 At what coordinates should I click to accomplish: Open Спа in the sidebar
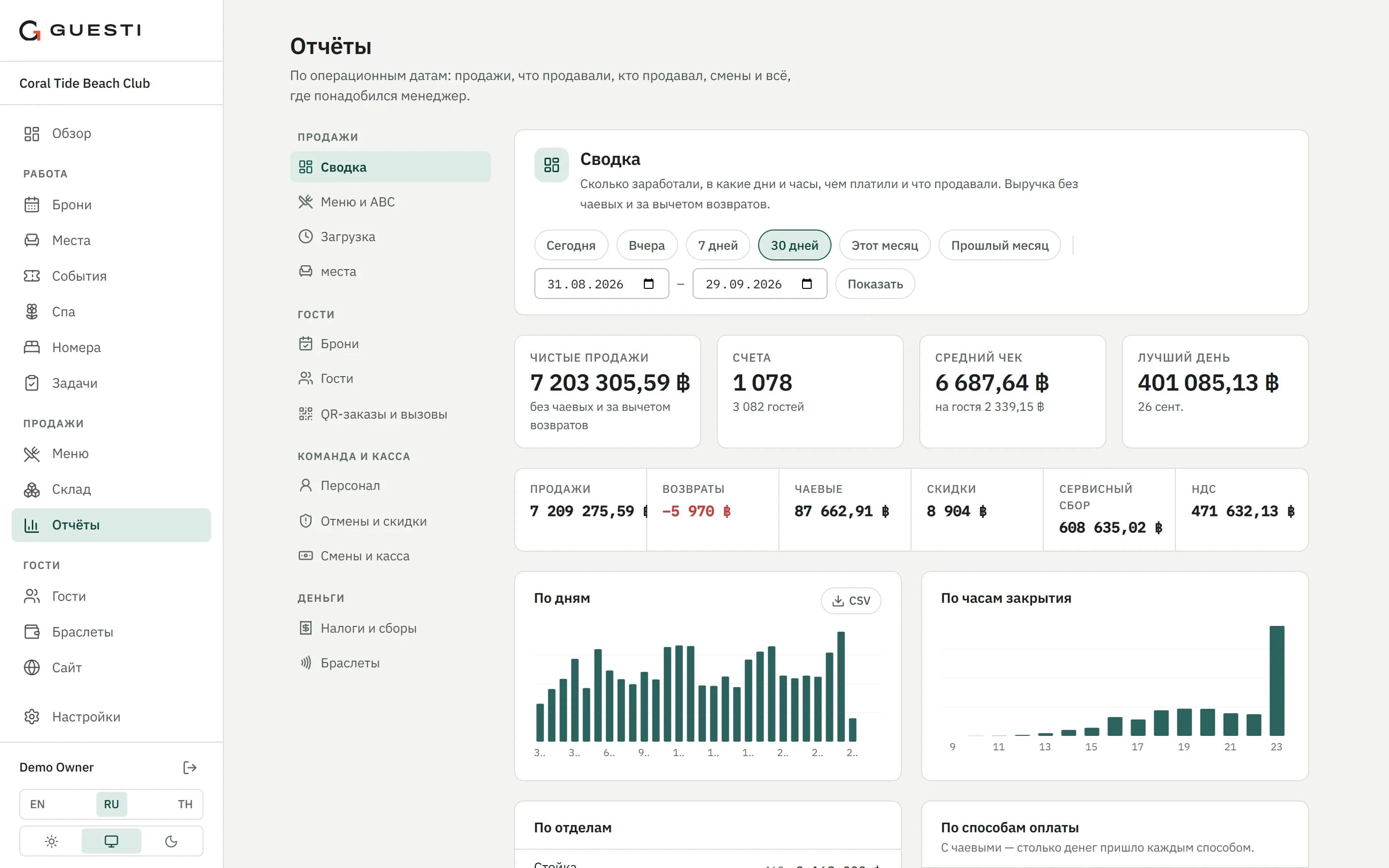[x=111, y=312]
